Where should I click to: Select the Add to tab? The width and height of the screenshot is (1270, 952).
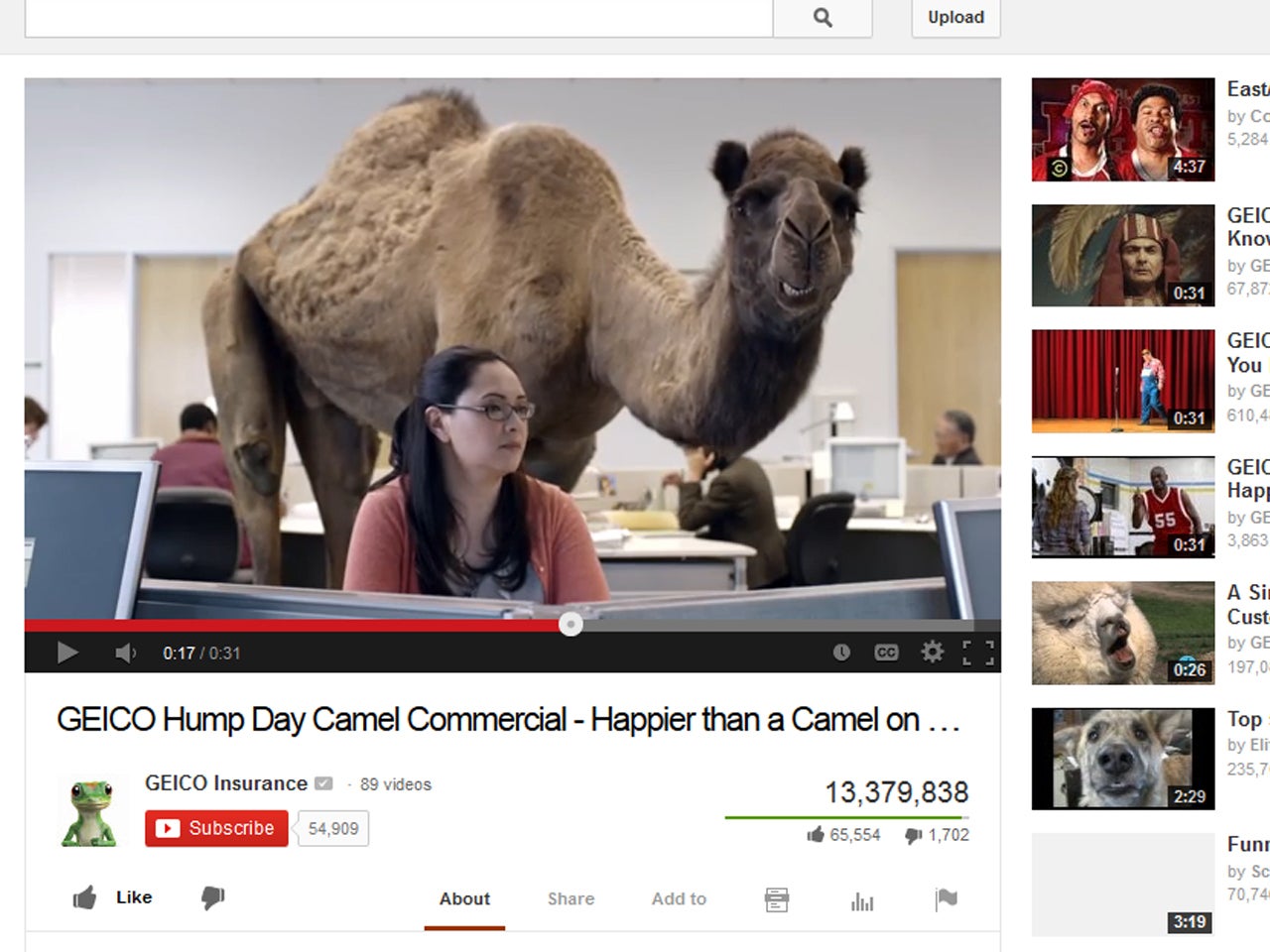pyautogui.click(x=679, y=898)
